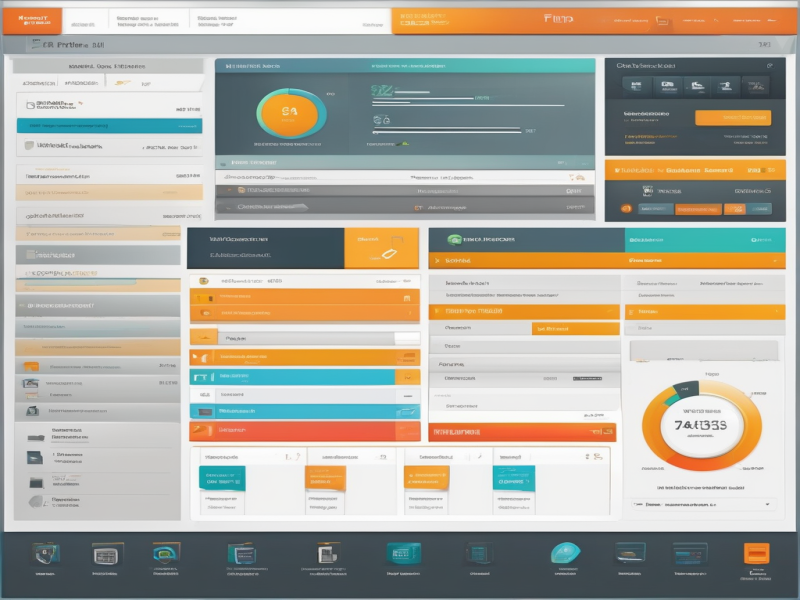Click the teal card button in bottom table
The height and width of the screenshot is (600, 800).
pyautogui.click(x=223, y=477)
